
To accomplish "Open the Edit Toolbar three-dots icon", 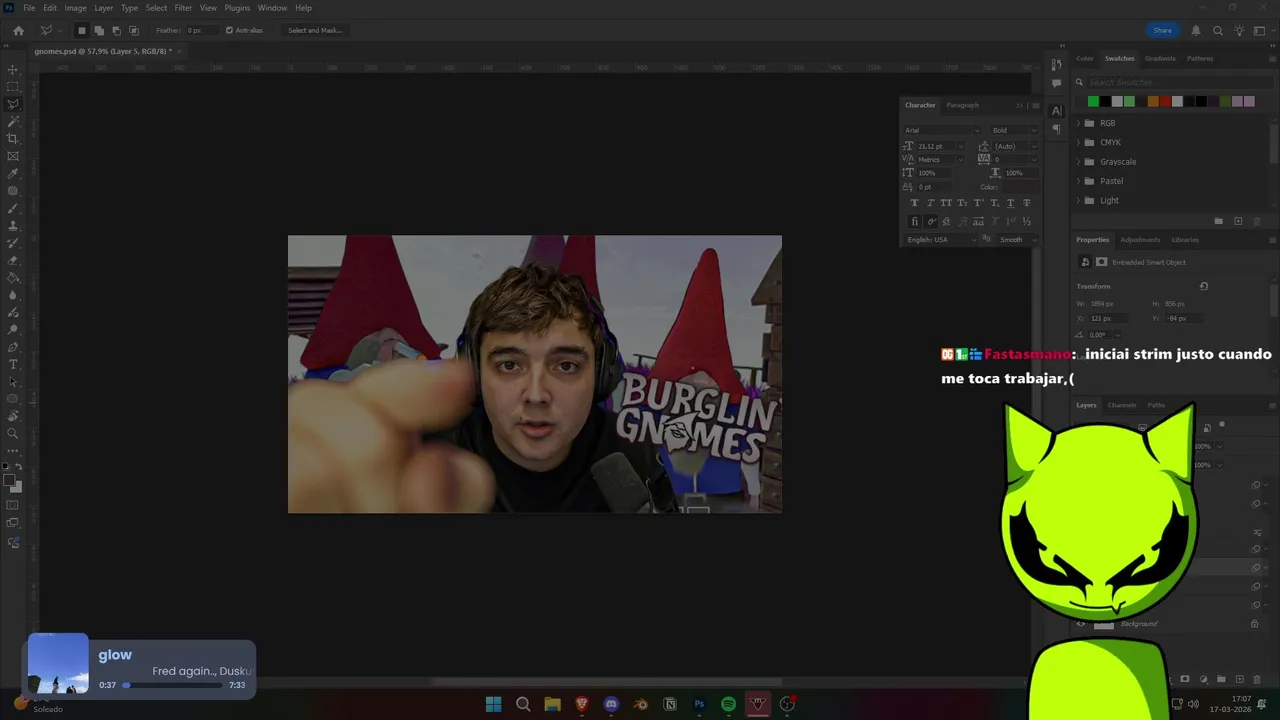I will pyautogui.click(x=13, y=450).
